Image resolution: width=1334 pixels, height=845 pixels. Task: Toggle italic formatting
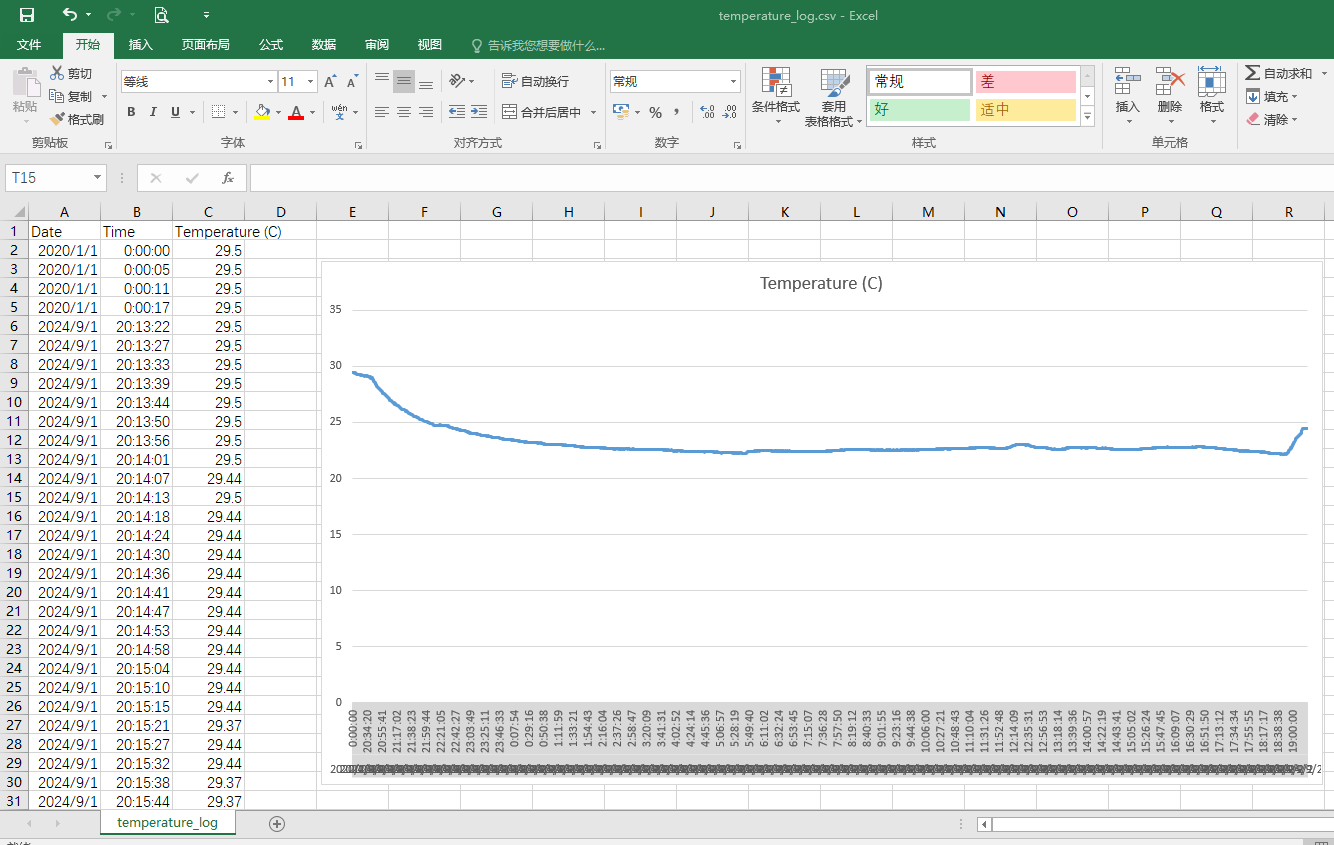point(153,112)
